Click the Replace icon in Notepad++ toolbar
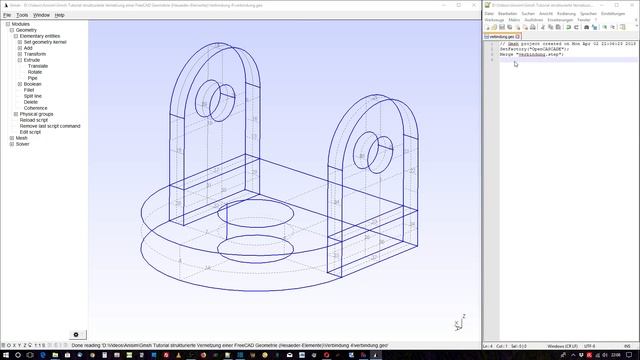The image size is (640, 360). 595,27
